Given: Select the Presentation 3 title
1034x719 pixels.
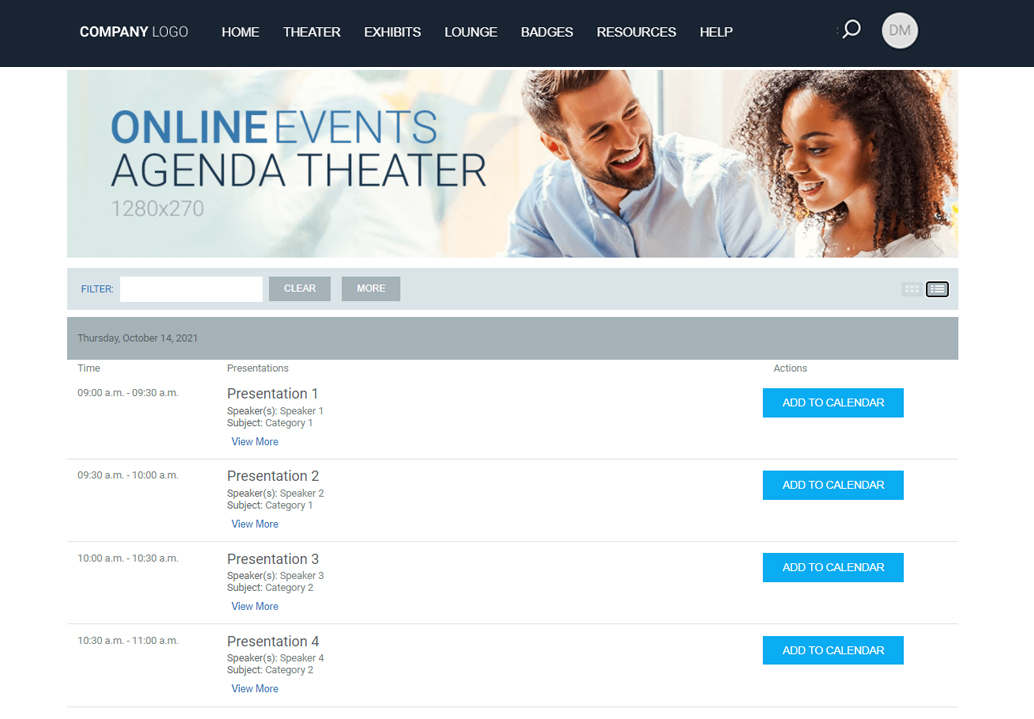Looking at the screenshot, I should coord(273,559).
